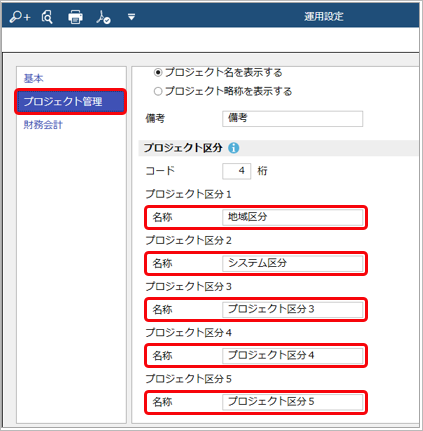The image size is (423, 431).
Task: Open the 財務会計 settings page
Action: [x=43, y=125]
